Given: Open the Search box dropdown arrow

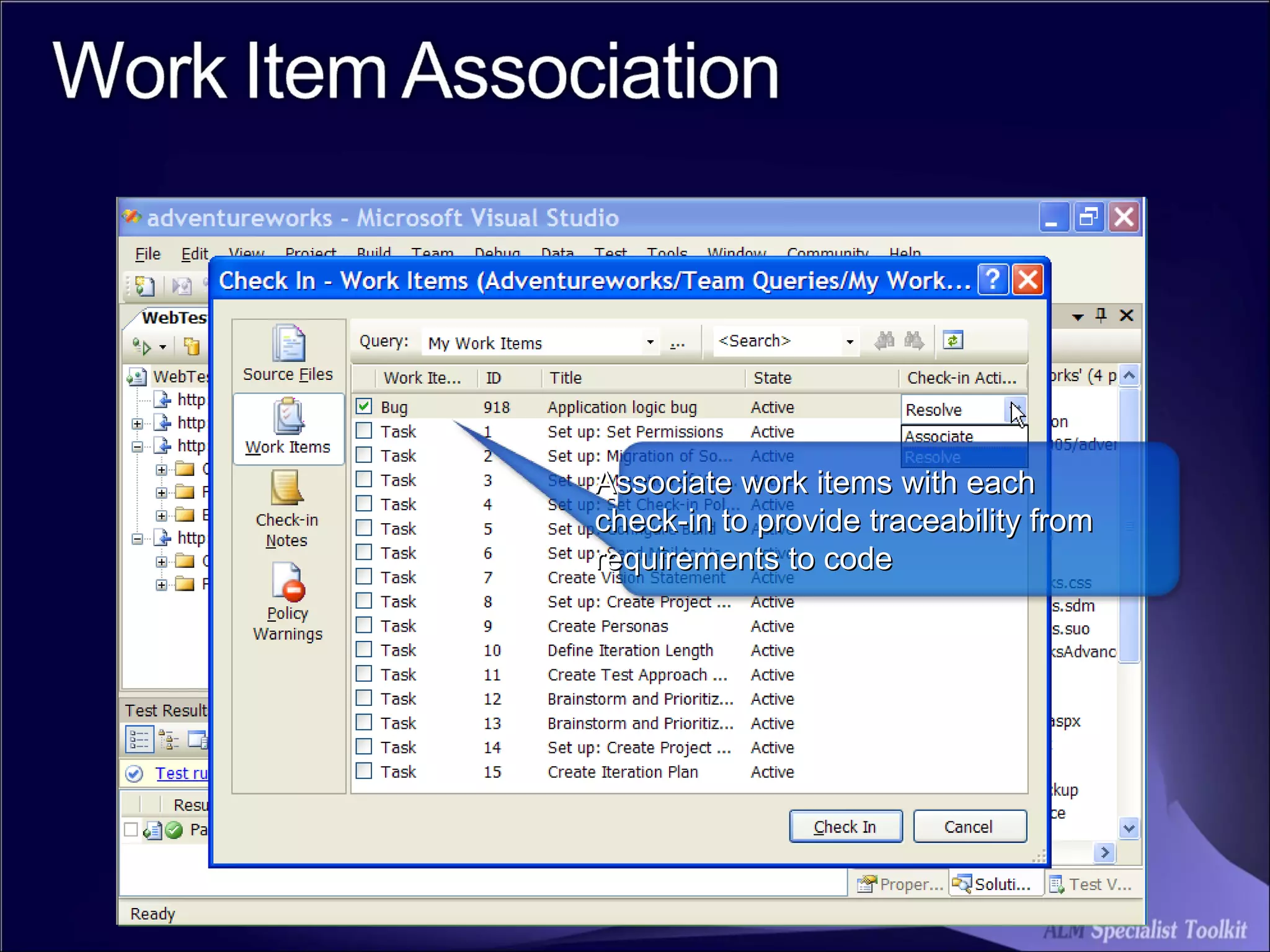Looking at the screenshot, I should click(x=850, y=342).
